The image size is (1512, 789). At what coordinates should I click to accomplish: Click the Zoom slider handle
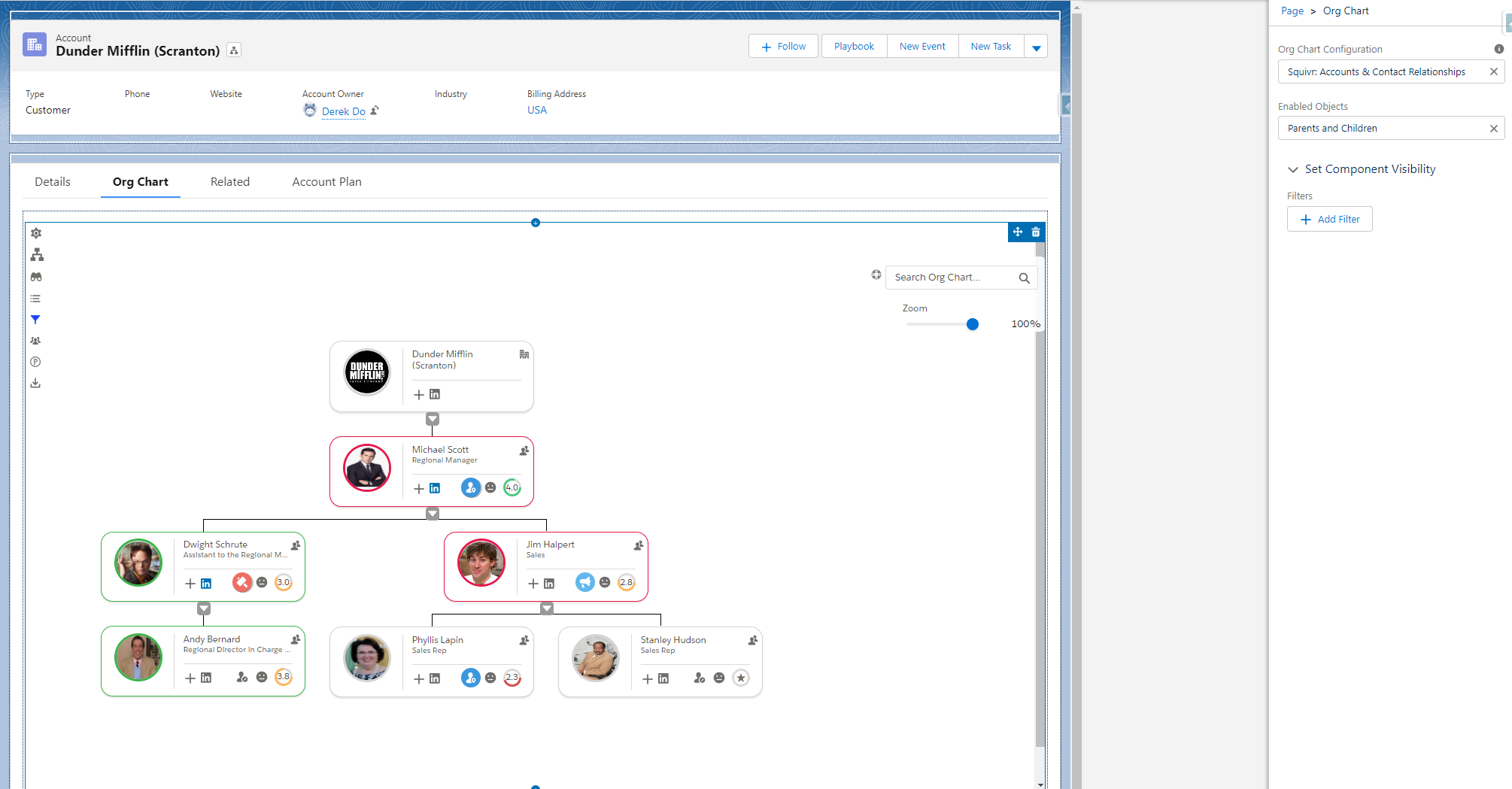click(x=972, y=324)
